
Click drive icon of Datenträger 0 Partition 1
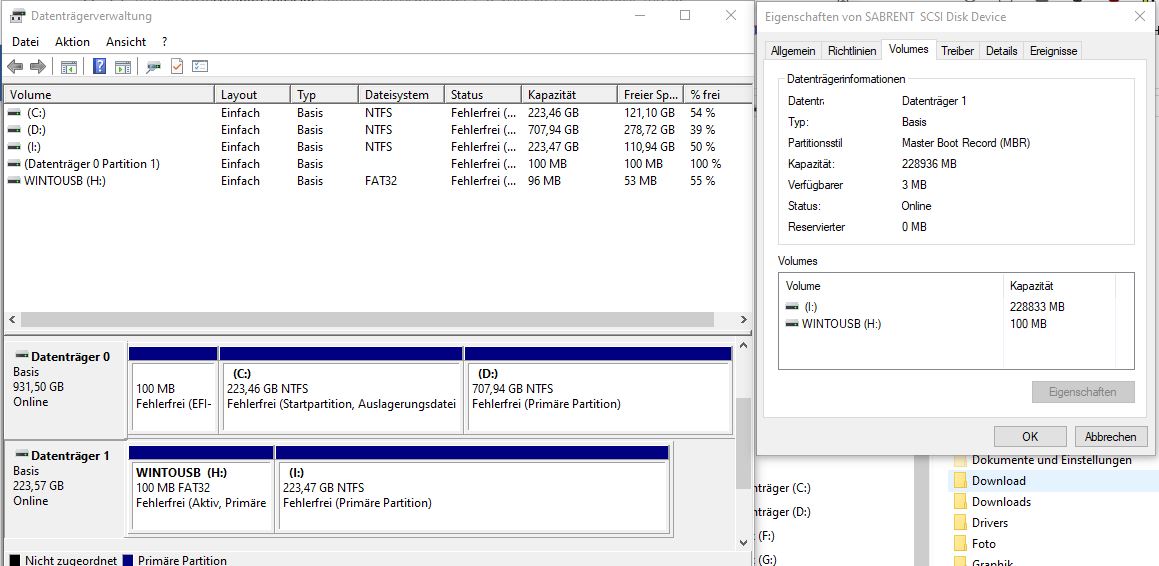click(x=14, y=164)
